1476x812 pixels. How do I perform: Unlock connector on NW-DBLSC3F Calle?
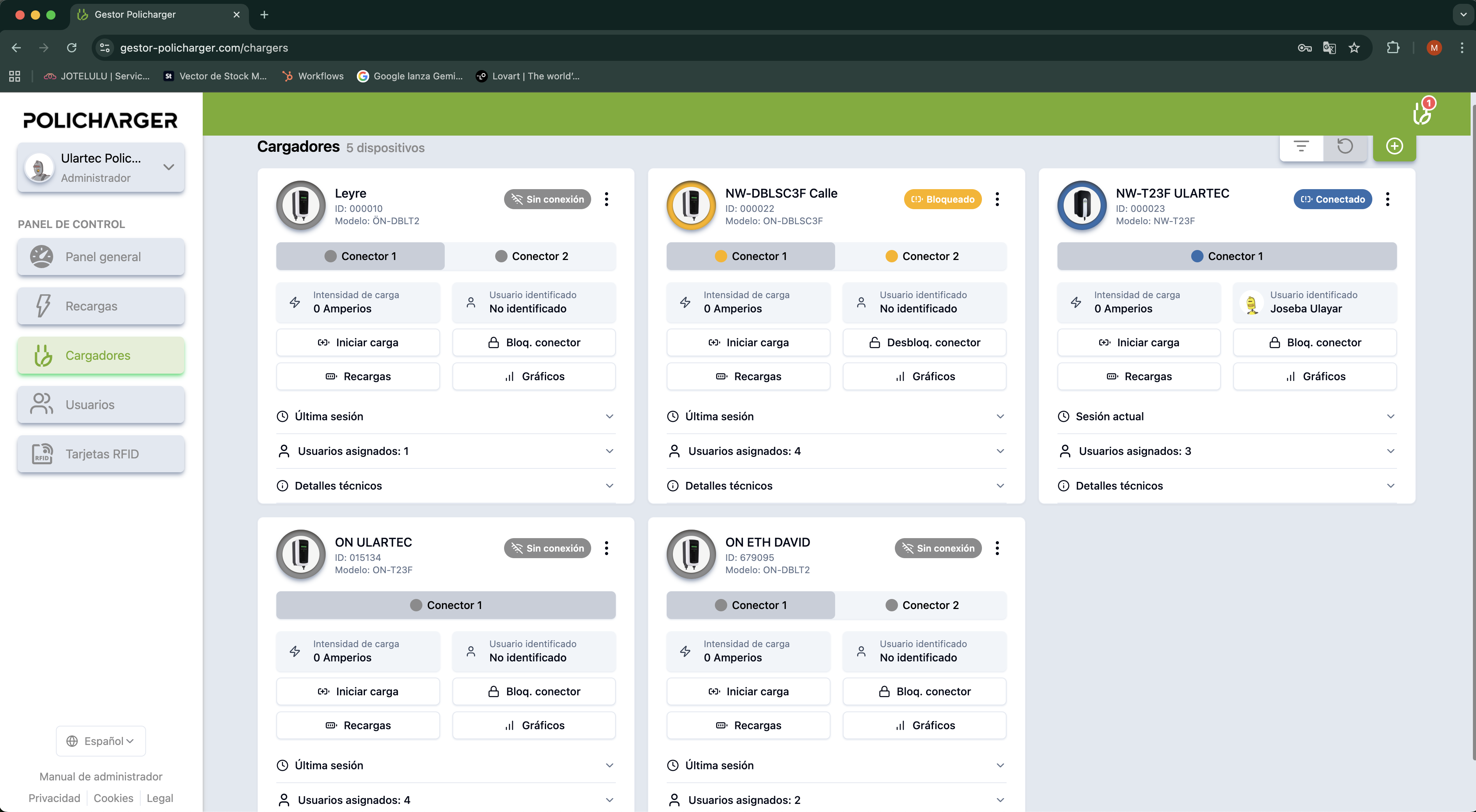point(924,342)
